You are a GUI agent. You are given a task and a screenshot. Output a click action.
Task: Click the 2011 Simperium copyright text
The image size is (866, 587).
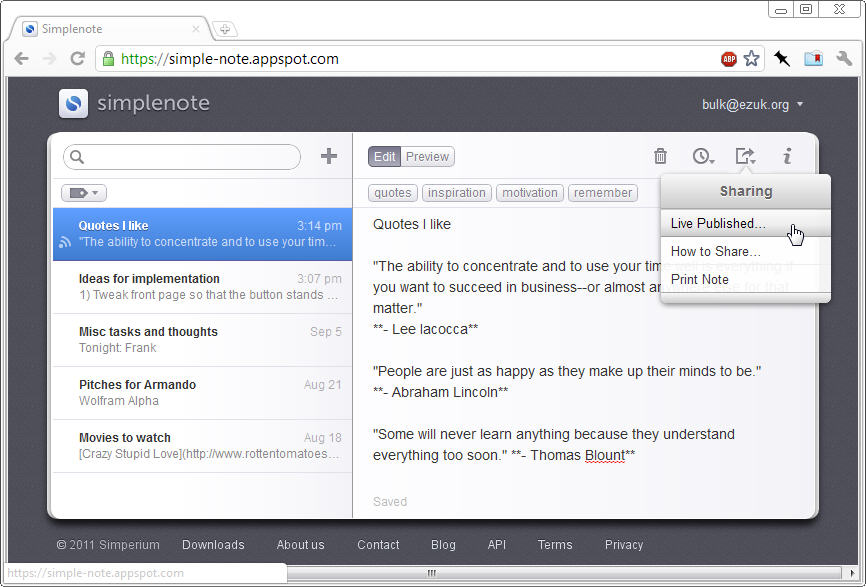click(108, 544)
